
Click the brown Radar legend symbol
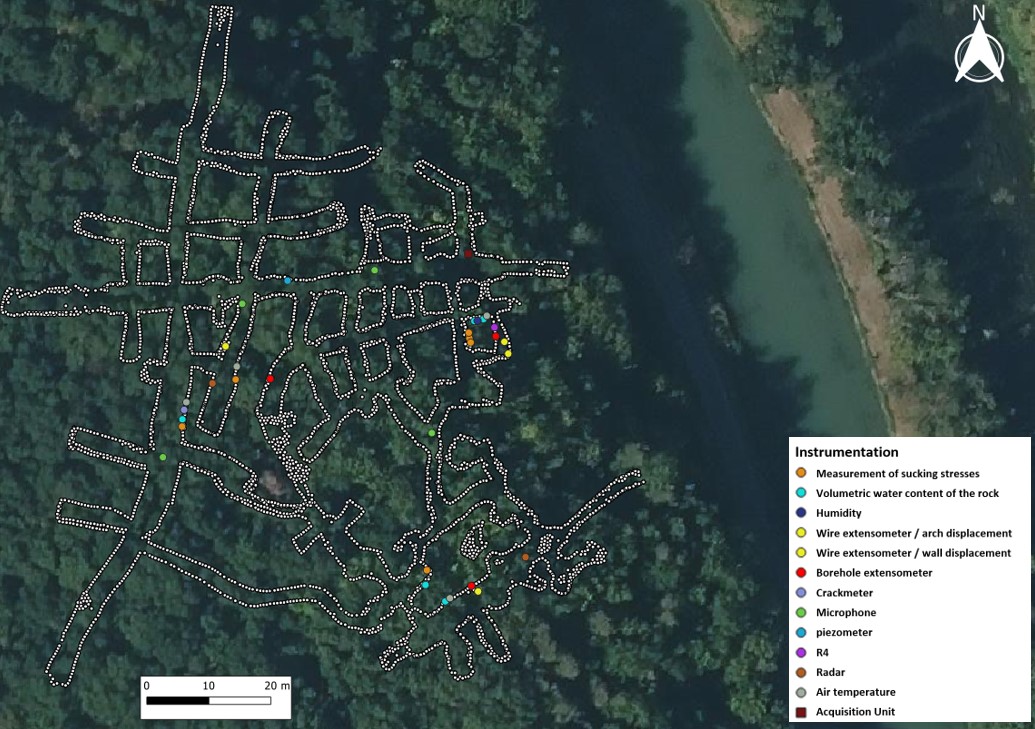(x=801, y=672)
